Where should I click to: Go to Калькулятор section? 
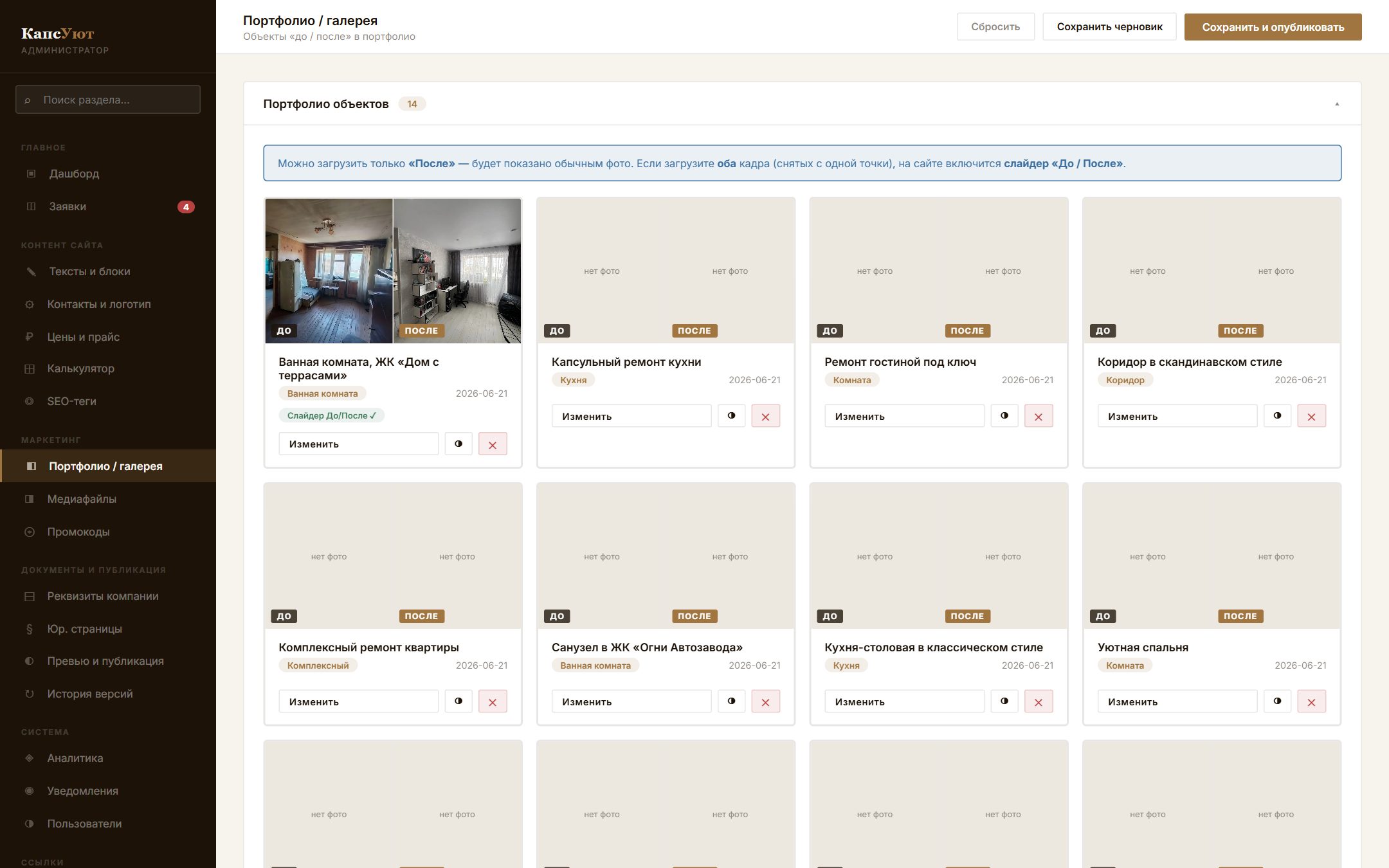click(x=108, y=368)
